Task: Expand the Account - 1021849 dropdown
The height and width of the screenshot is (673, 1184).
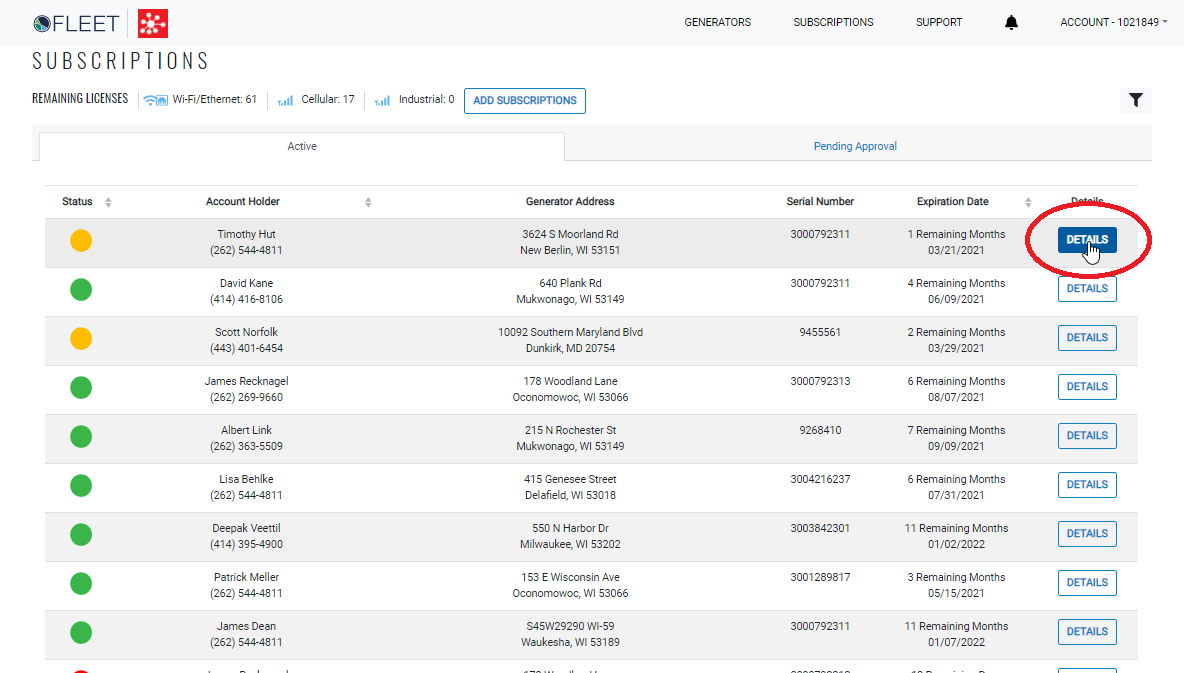Action: pos(1113,23)
